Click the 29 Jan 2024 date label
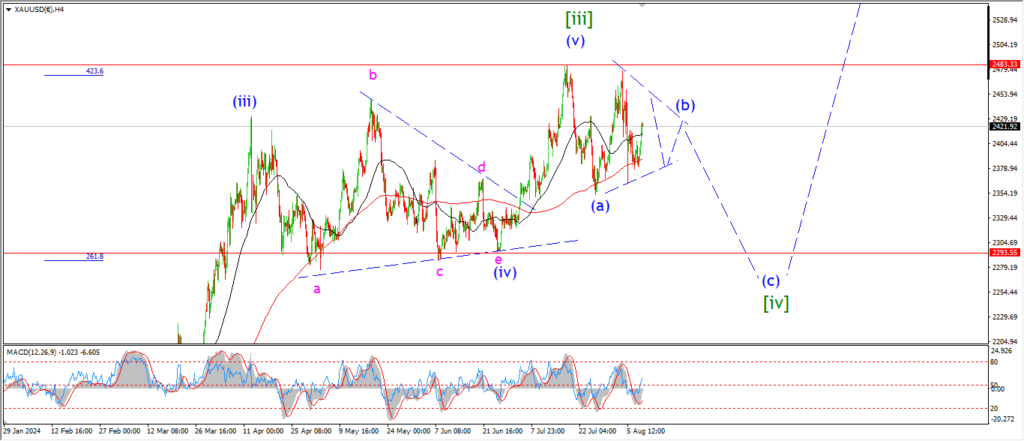 (x=21, y=432)
